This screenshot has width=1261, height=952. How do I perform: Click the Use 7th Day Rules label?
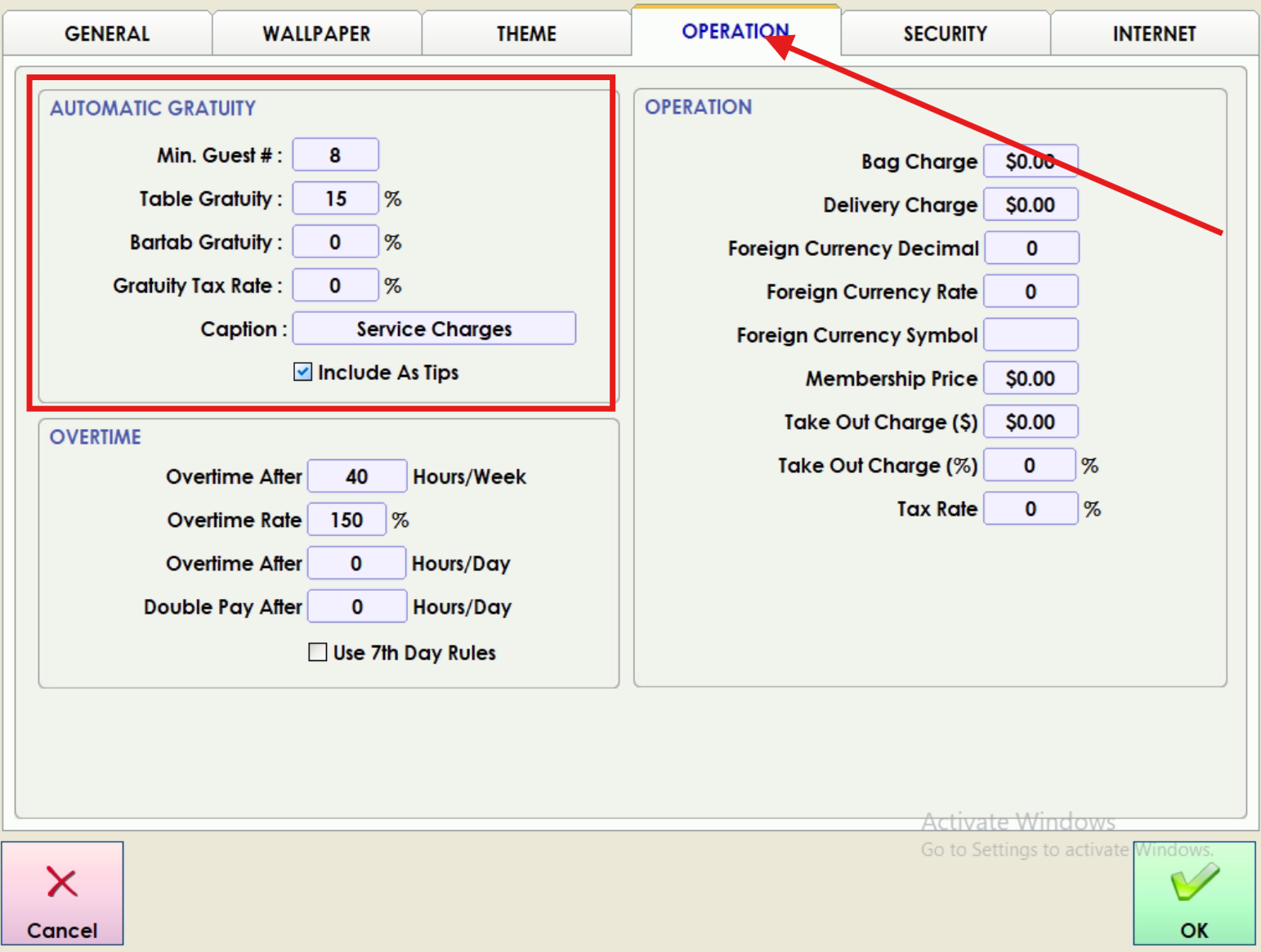point(414,652)
